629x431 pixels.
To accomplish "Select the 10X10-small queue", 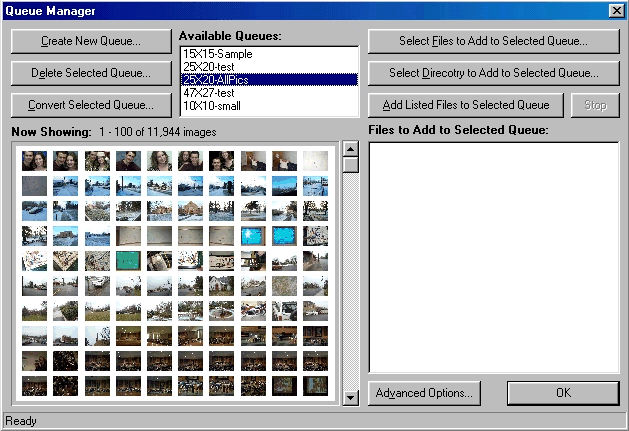I will pos(268,105).
